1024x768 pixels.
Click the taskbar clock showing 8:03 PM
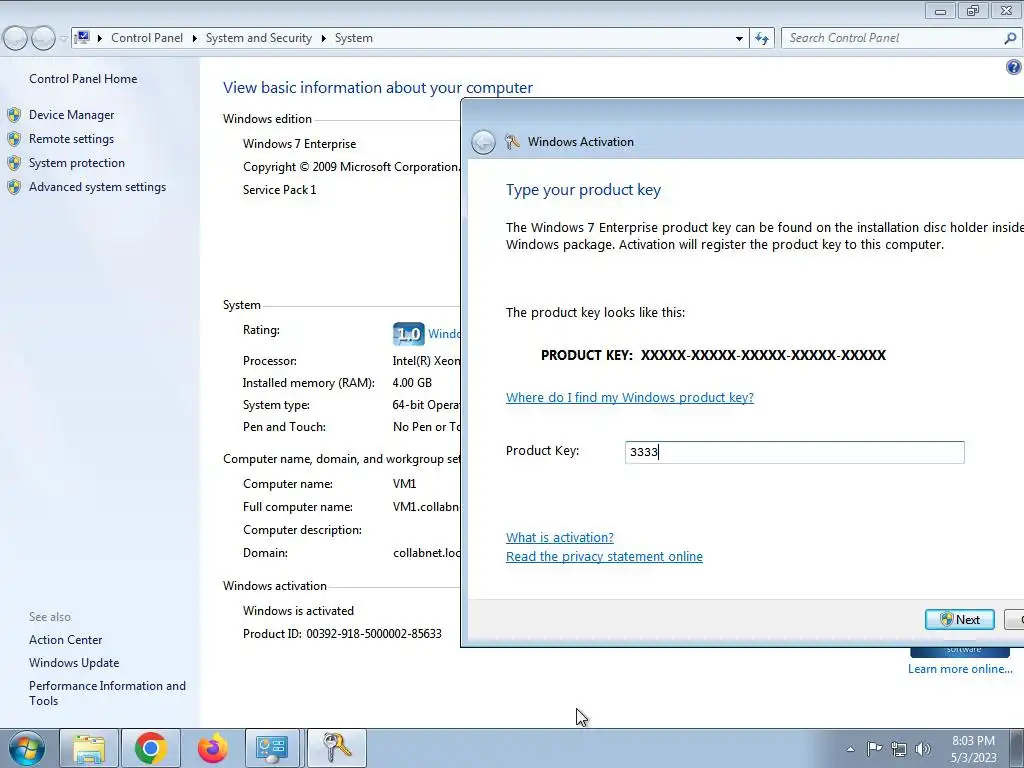[973, 749]
